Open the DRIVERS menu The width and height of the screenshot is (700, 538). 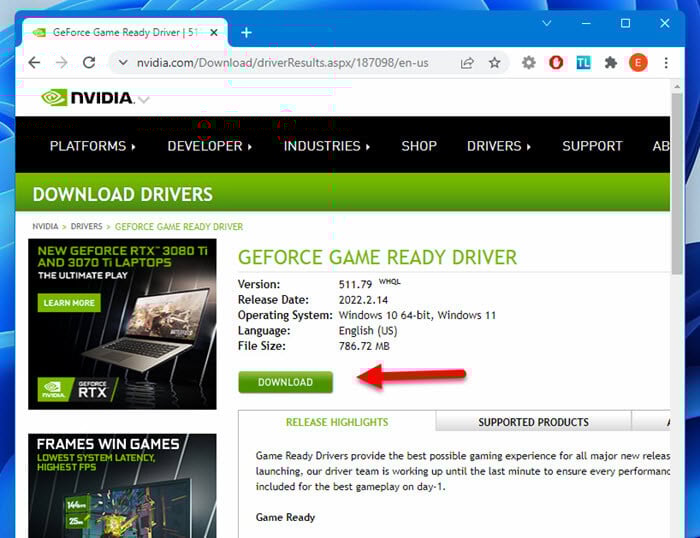tap(499, 146)
